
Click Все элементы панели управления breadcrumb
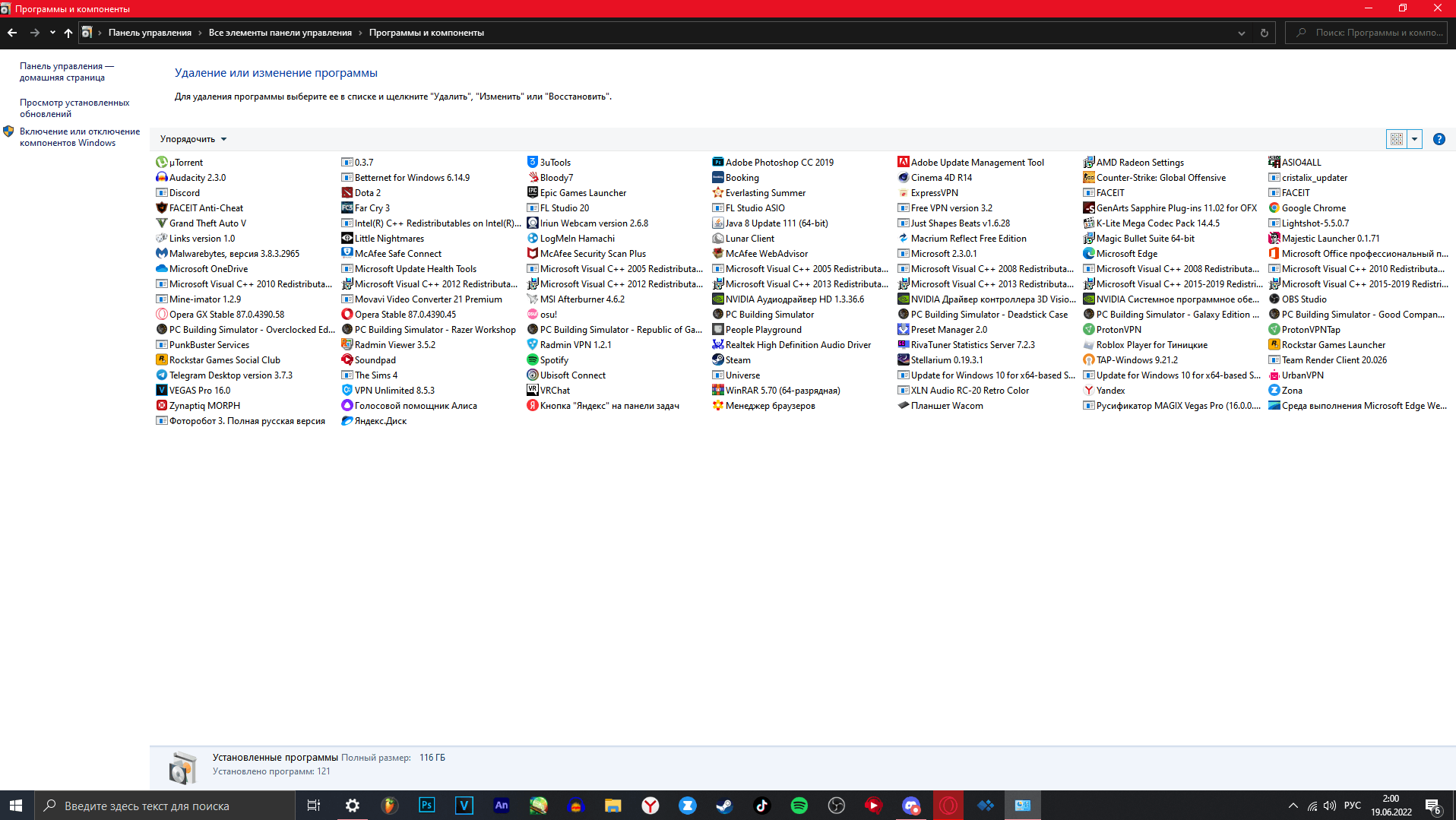pyautogui.click(x=280, y=33)
